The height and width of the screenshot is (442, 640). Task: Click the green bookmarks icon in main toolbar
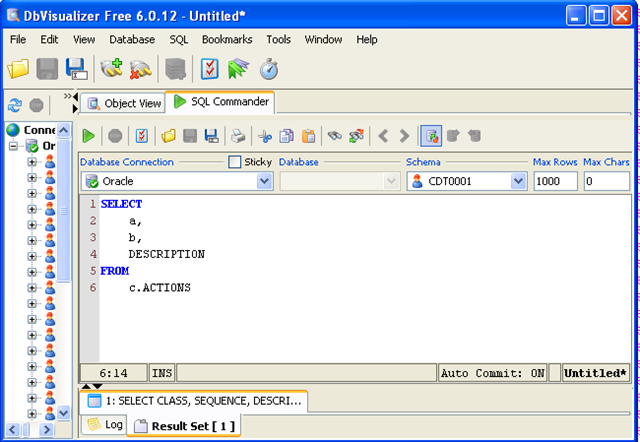pos(238,69)
